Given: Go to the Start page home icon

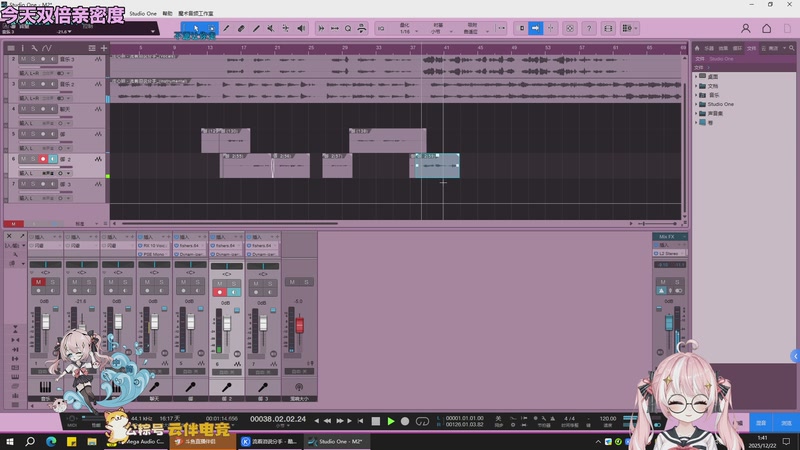Looking at the screenshot, I should click(766, 29).
